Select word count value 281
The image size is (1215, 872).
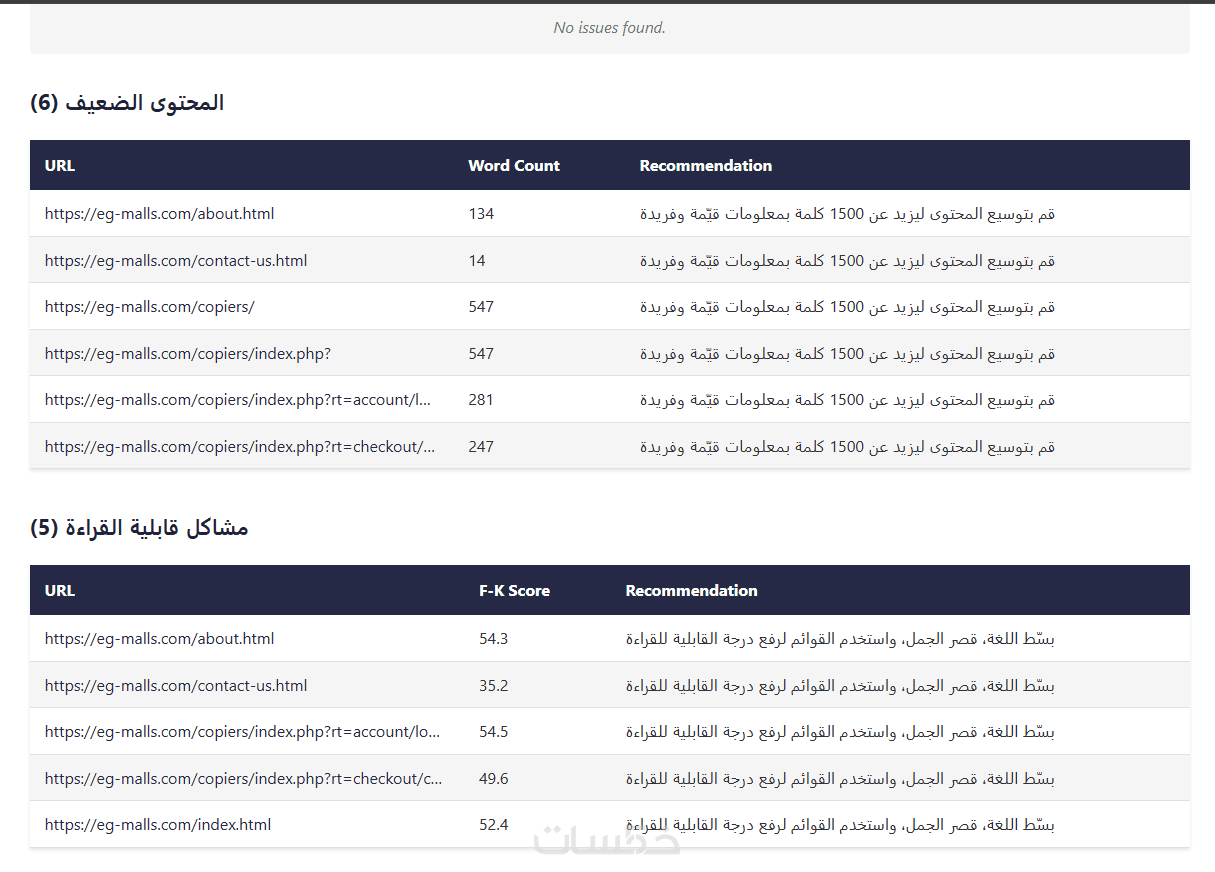481,400
